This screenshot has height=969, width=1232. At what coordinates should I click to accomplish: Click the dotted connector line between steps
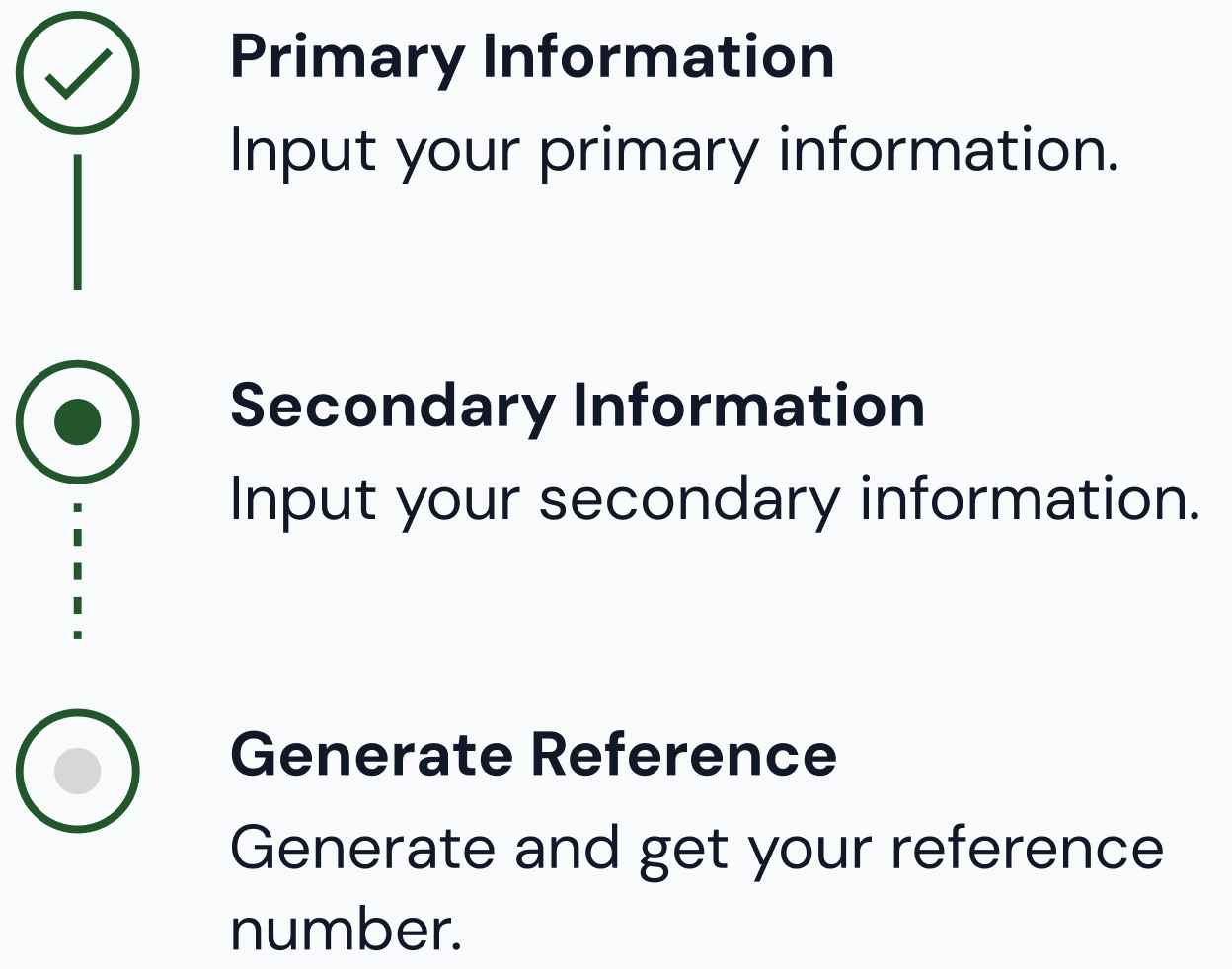[x=78, y=571]
